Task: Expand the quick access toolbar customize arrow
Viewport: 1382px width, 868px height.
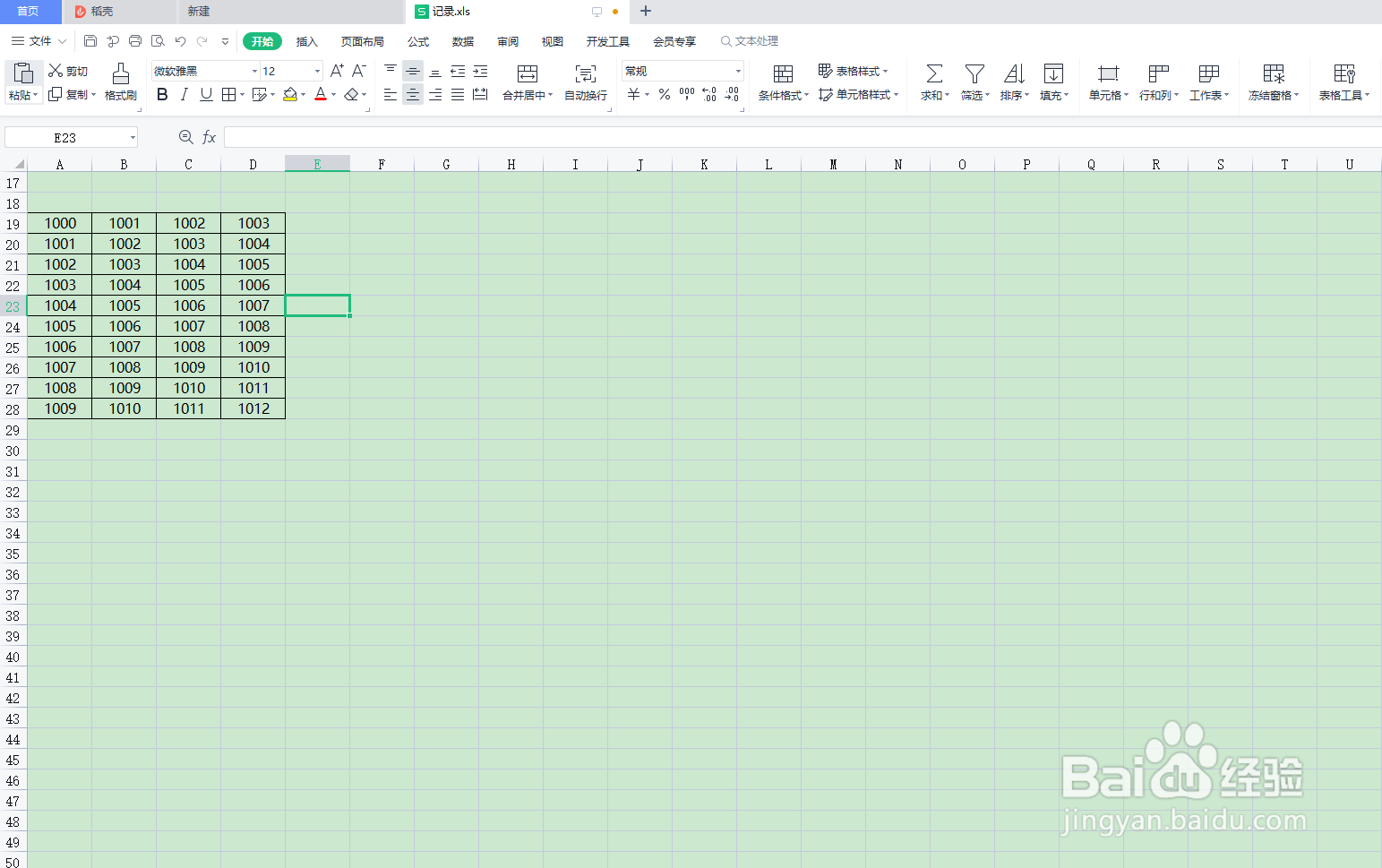Action: tap(225, 41)
